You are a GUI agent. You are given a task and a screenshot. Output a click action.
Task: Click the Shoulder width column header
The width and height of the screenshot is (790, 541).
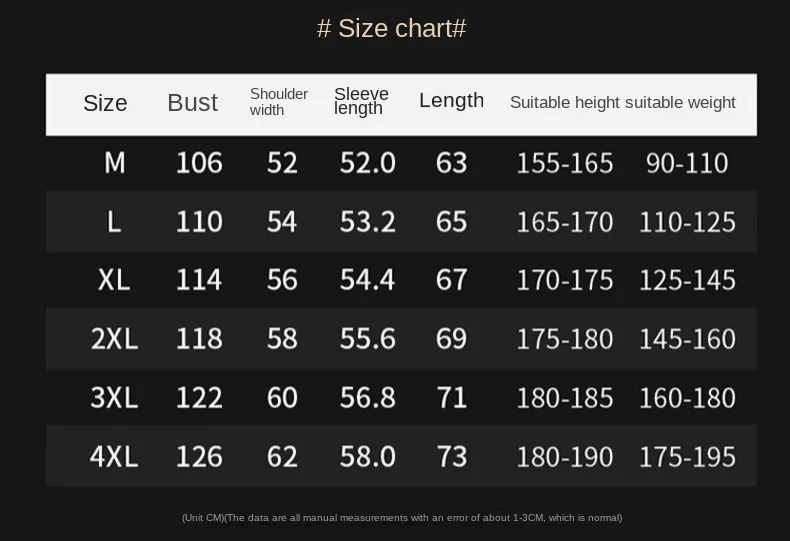[278, 102]
